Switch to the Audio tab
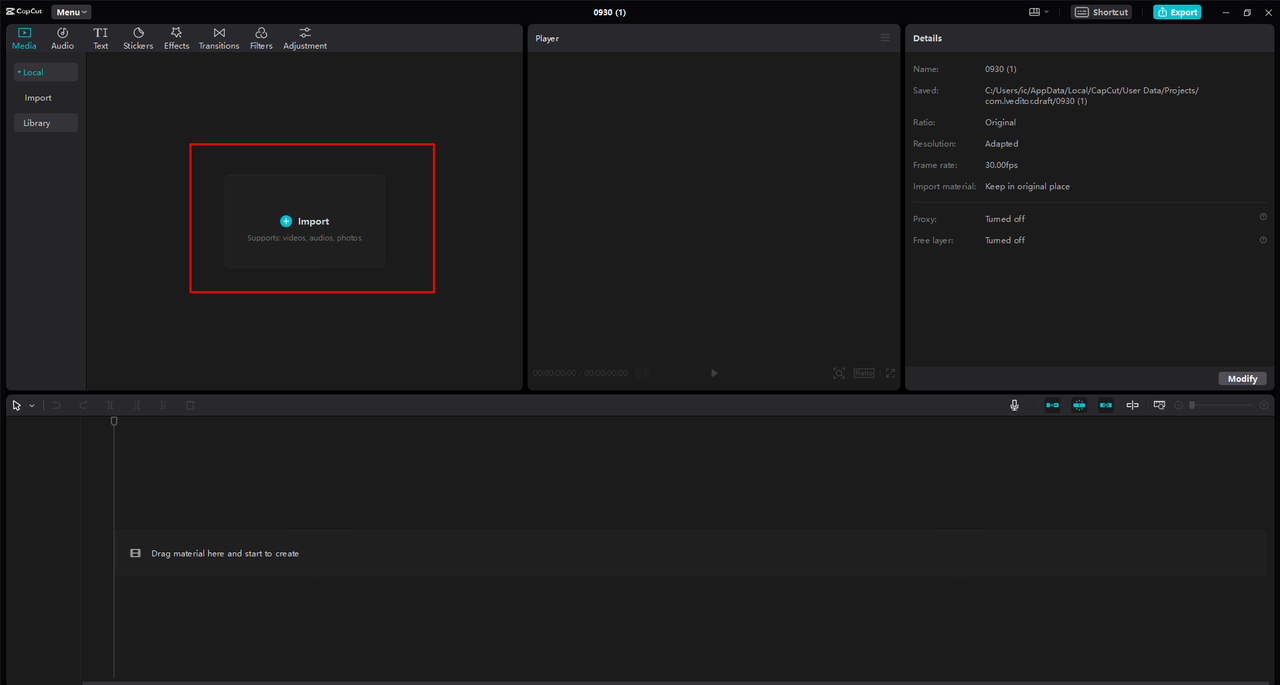Viewport: 1280px width, 685px height. click(x=62, y=38)
